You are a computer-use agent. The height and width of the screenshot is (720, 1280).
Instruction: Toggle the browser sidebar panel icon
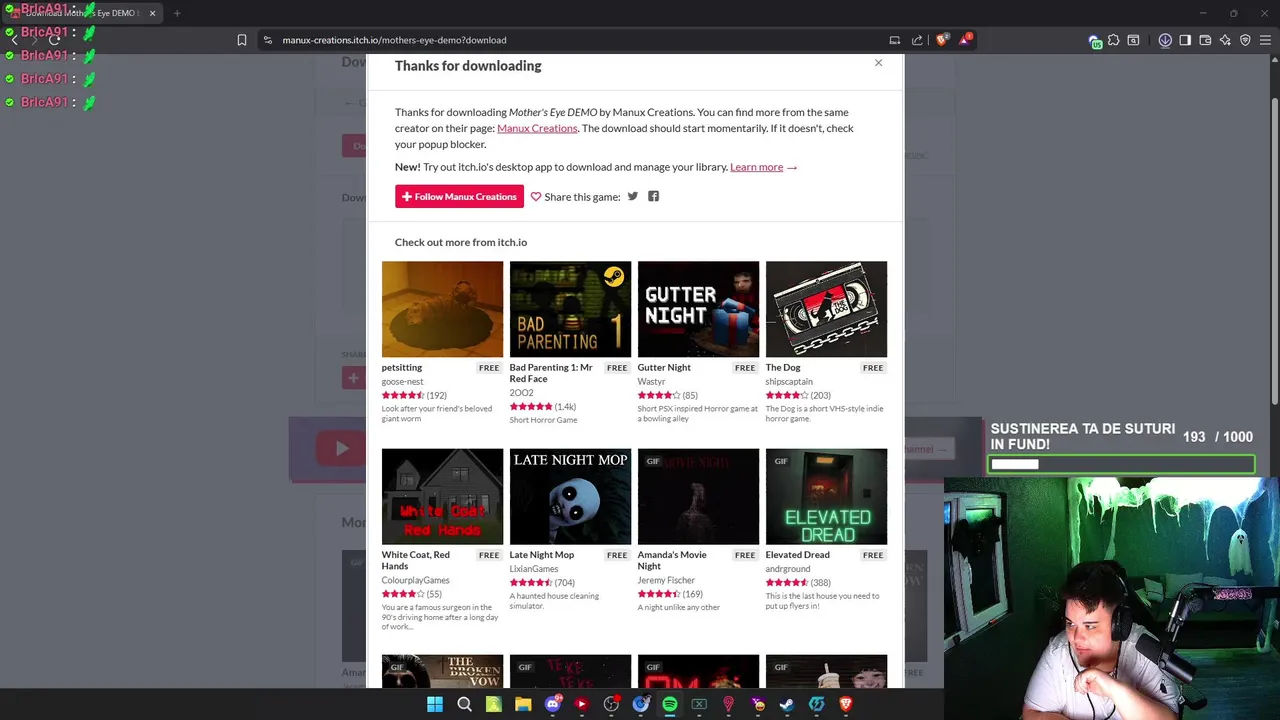(1185, 40)
